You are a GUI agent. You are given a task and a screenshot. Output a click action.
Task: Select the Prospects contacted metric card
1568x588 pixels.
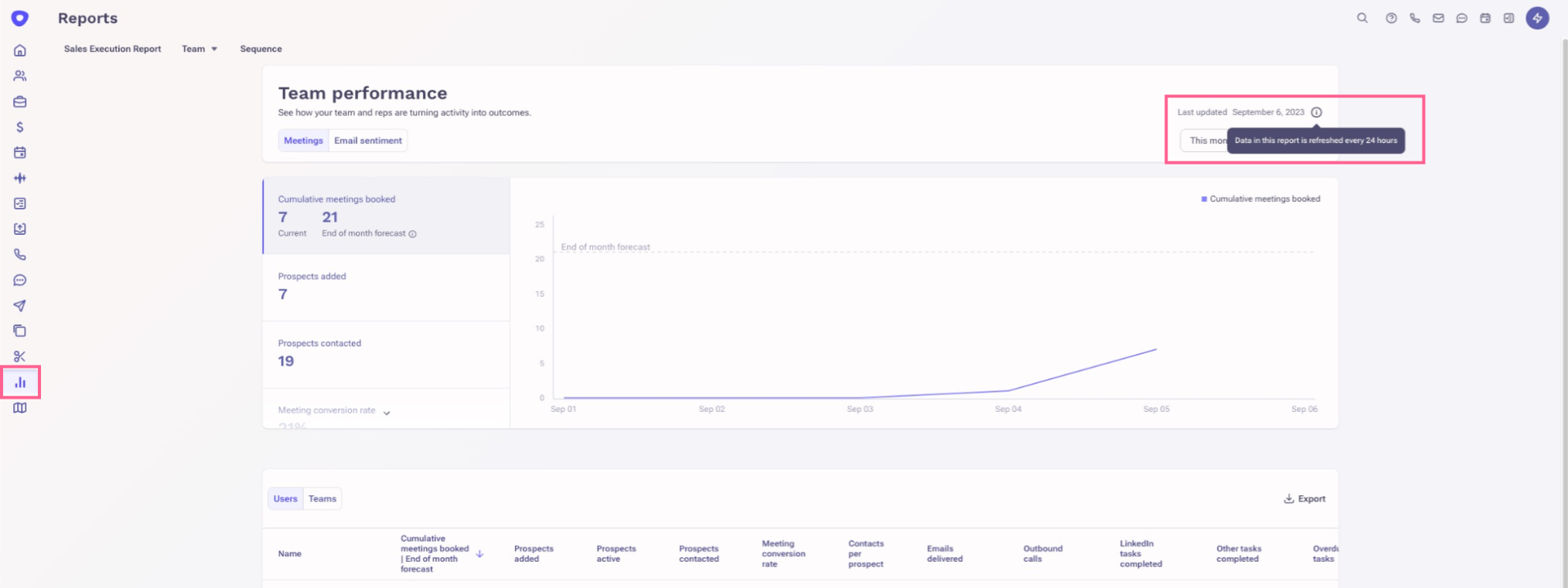pos(387,355)
